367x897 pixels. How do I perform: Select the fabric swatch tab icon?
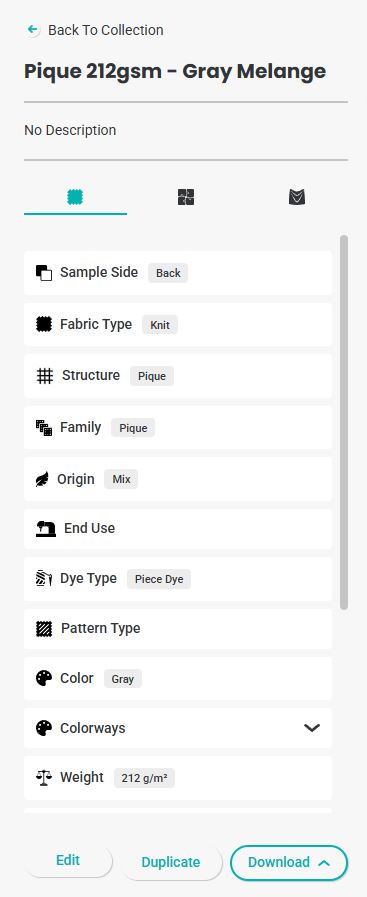point(75,197)
